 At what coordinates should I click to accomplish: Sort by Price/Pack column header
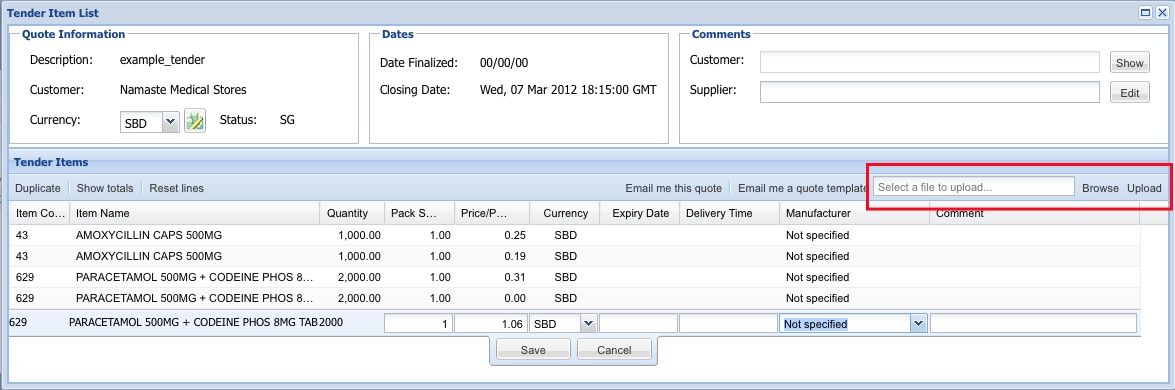coord(492,213)
